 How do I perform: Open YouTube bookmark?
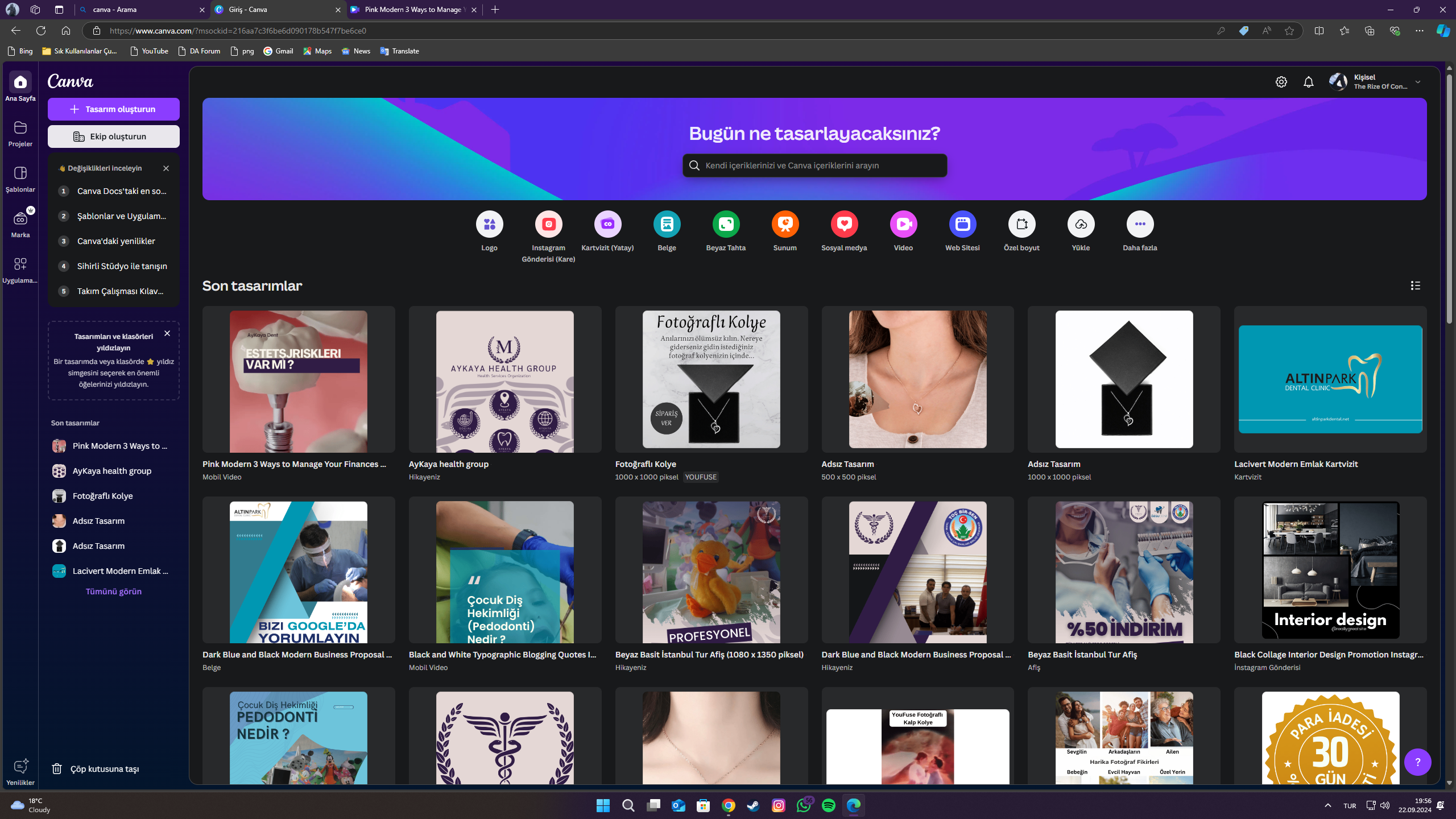pyautogui.click(x=149, y=51)
